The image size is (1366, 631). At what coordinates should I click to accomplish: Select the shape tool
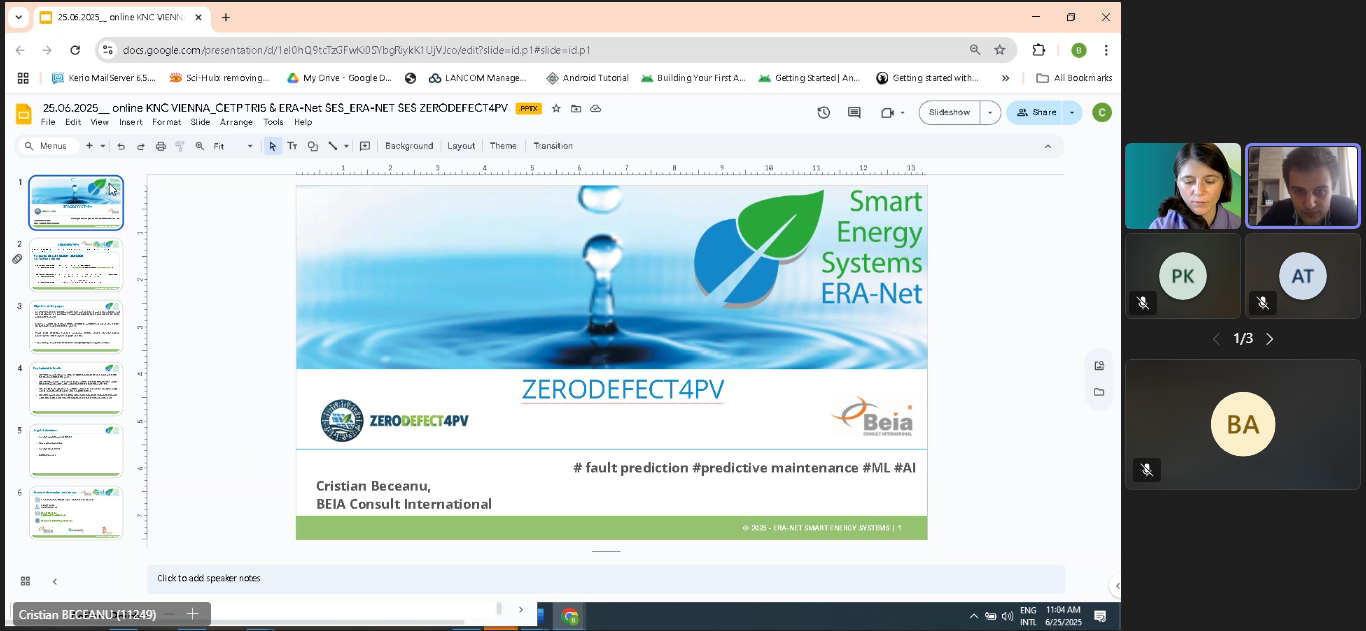coord(312,146)
